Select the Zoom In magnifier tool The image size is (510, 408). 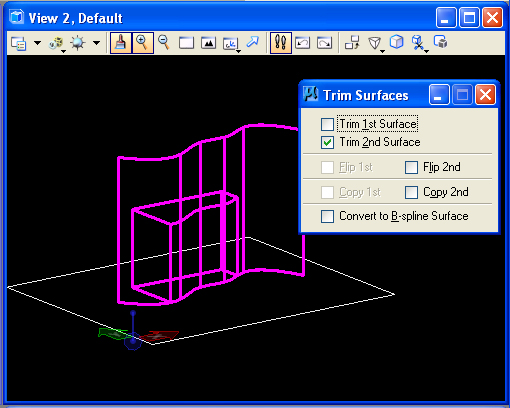point(143,43)
